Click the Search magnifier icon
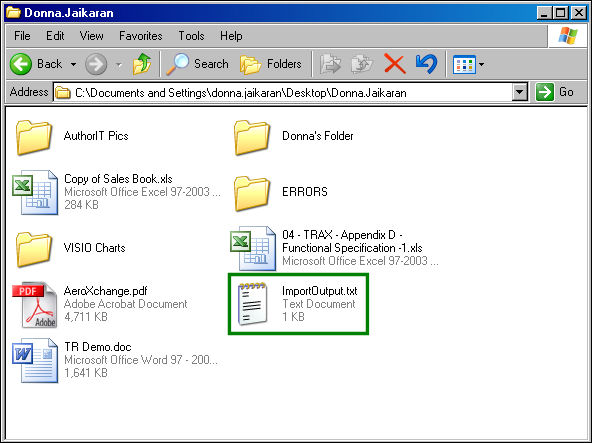592x443 pixels. click(178, 64)
